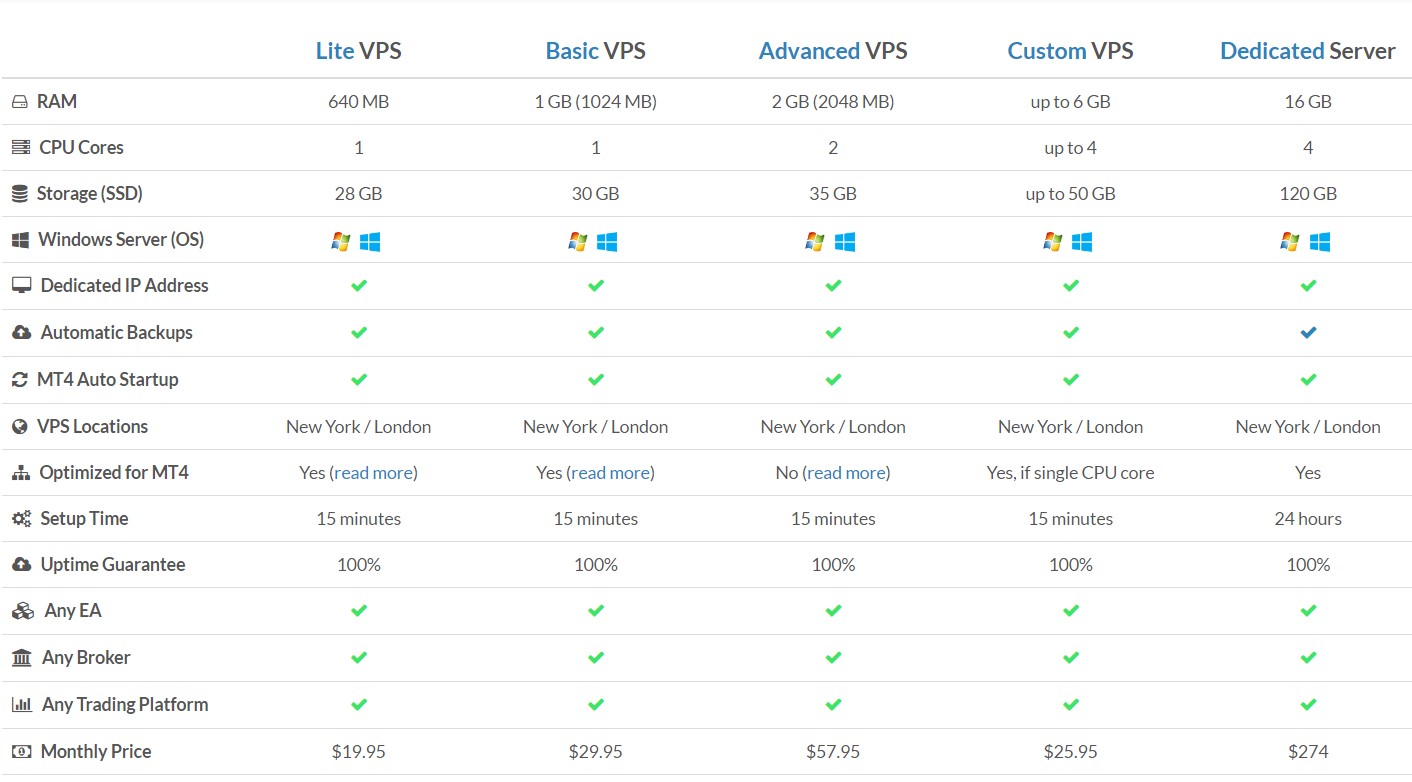Open the Custom VPS plan heading
The height and width of the screenshot is (782, 1412).
click(1070, 51)
